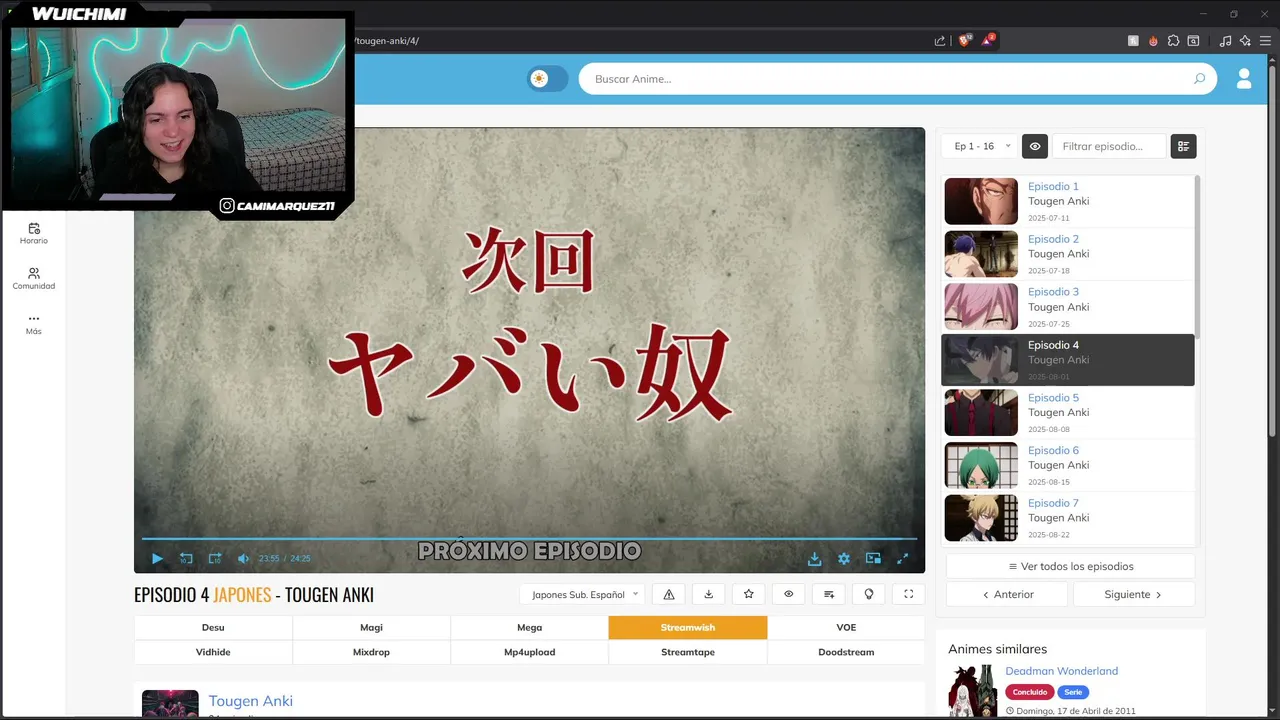Select the Magi server tab
Screen dimensions: 1280x720
(371, 627)
